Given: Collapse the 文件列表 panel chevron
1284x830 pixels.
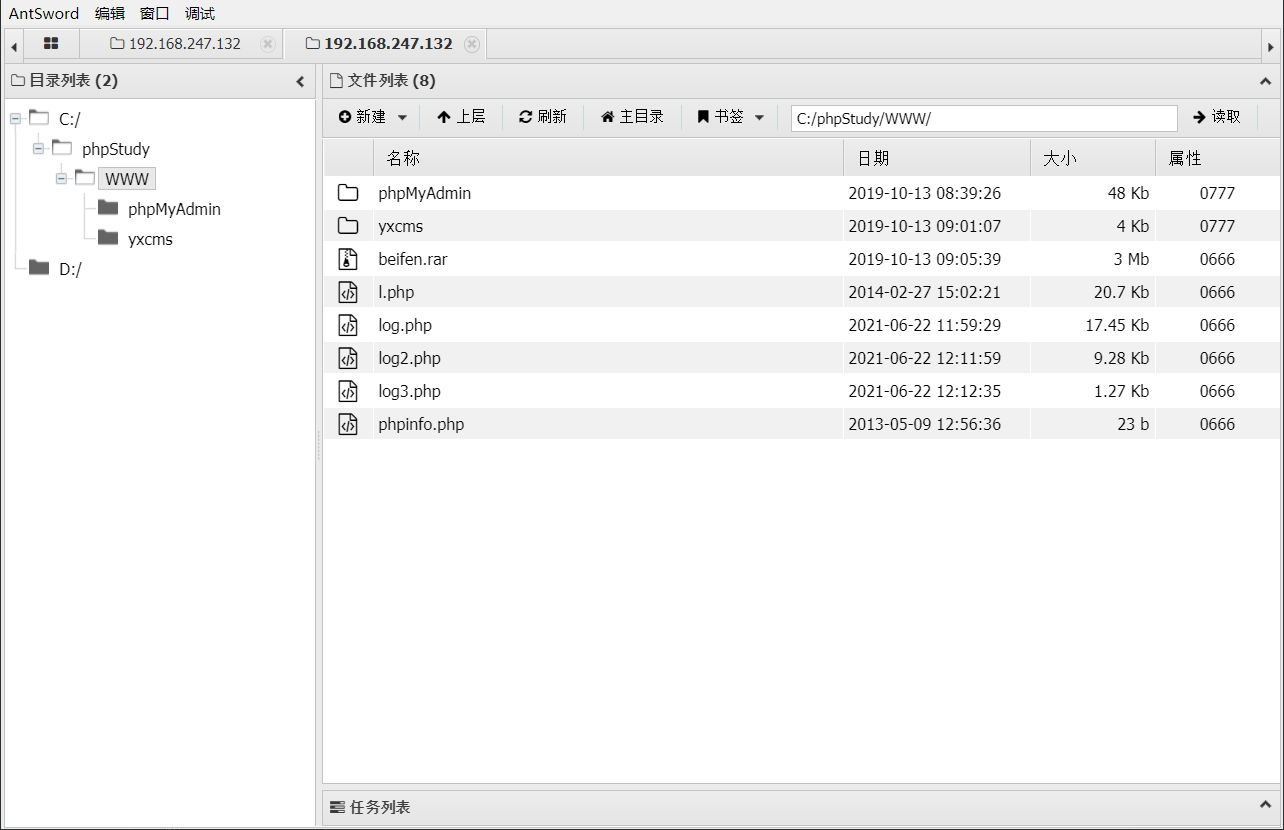Looking at the screenshot, I should pos(1265,82).
